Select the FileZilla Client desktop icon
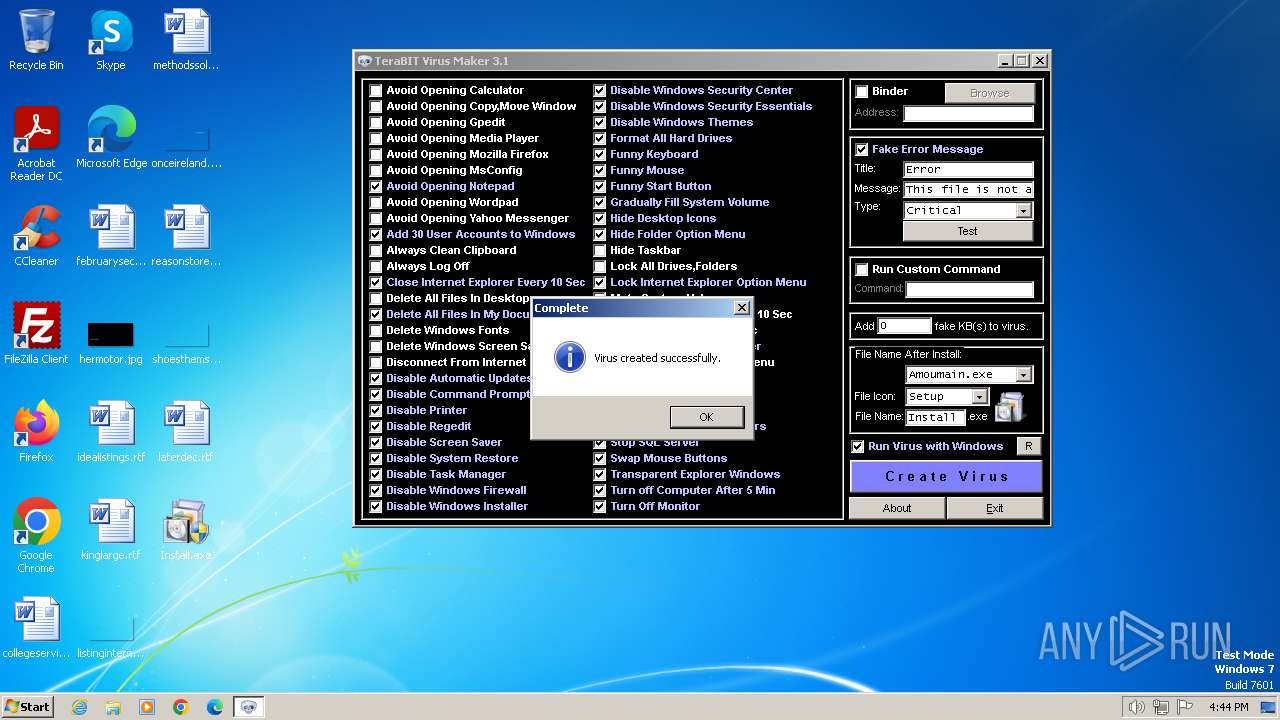This screenshot has width=1280, height=720. point(36,334)
